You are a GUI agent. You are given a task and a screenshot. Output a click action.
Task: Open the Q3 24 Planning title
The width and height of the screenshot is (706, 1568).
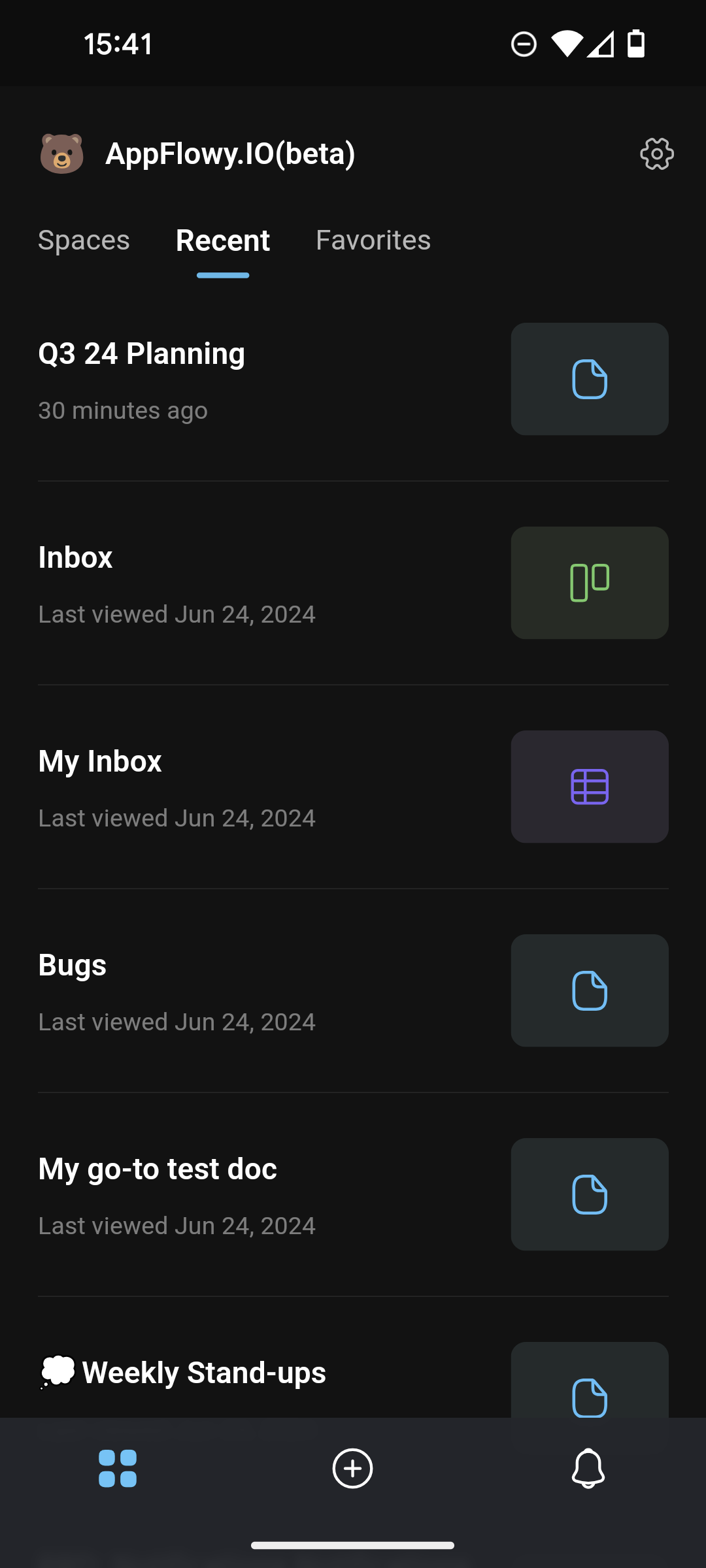142,353
